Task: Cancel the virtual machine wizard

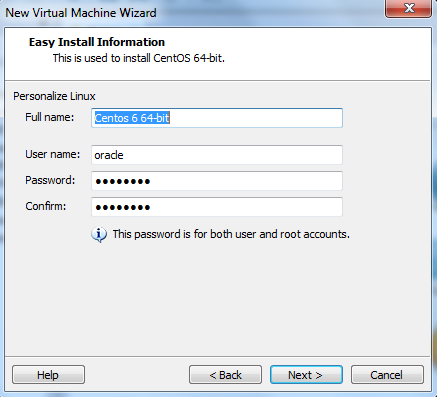Action: pos(387,375)
